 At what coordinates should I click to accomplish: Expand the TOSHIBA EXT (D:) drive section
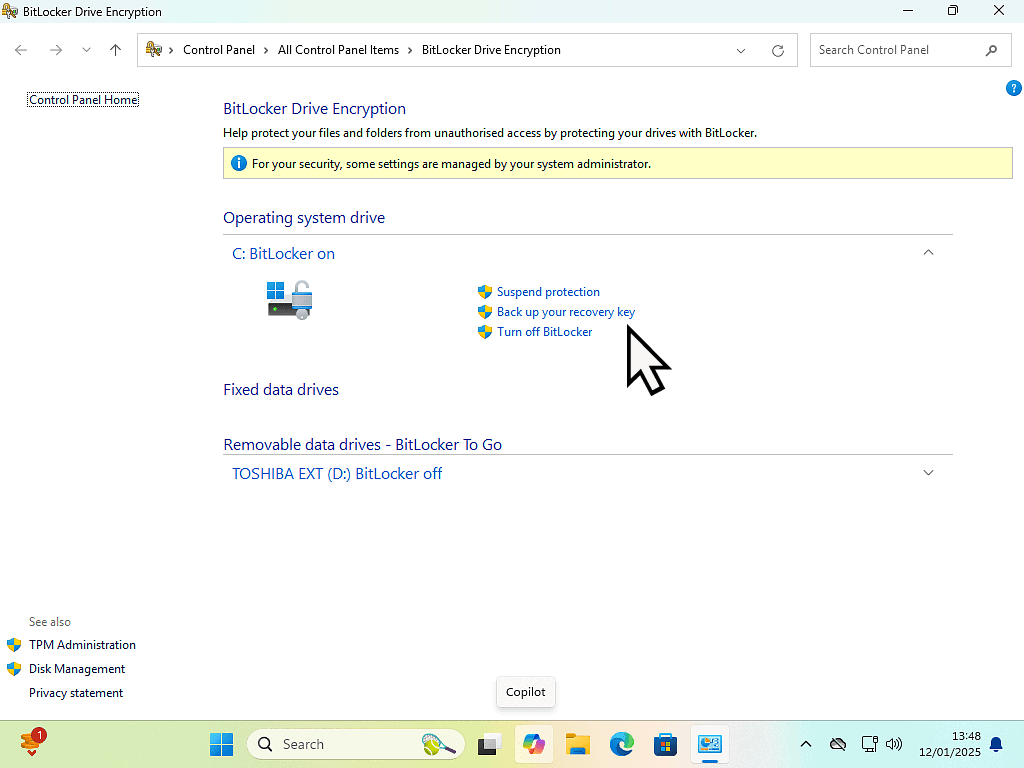928,473
